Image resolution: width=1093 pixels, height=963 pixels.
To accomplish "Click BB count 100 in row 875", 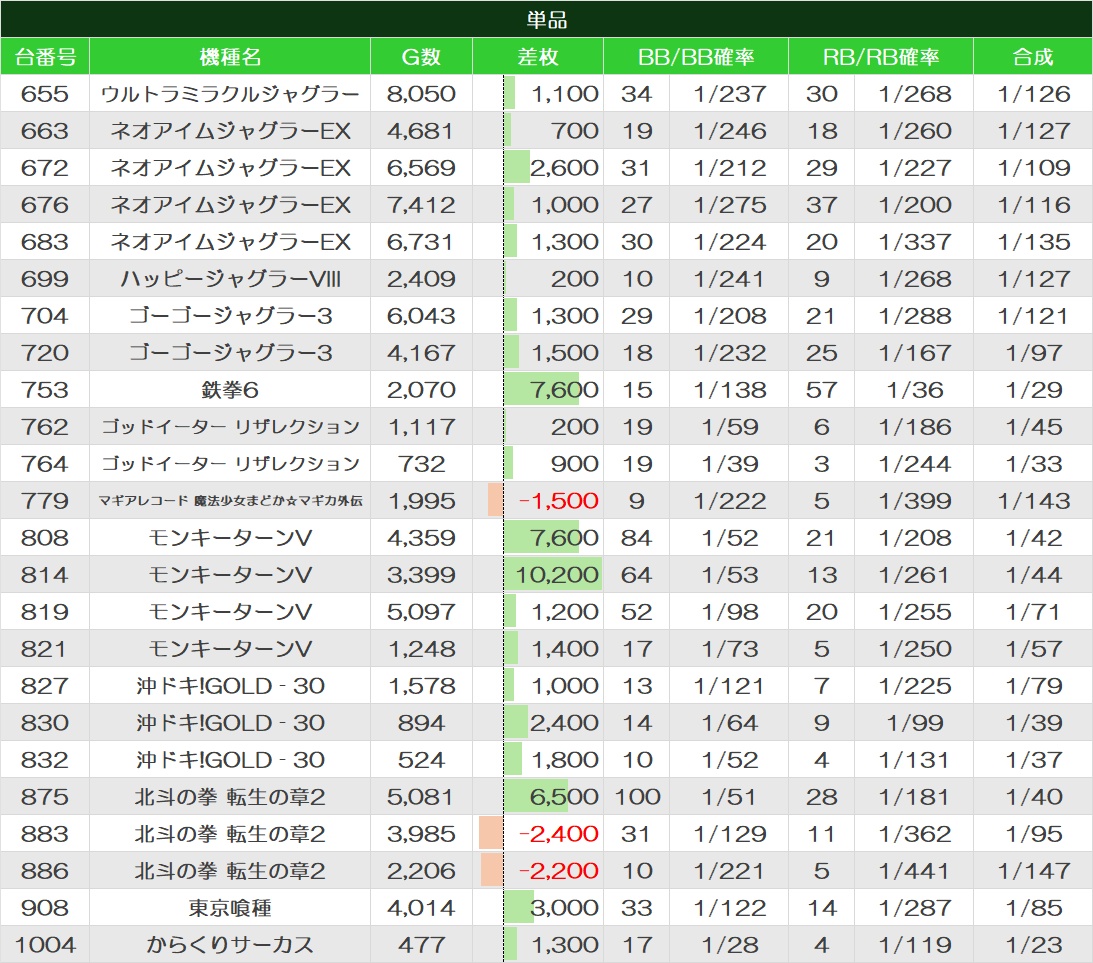I will [637, 796].
